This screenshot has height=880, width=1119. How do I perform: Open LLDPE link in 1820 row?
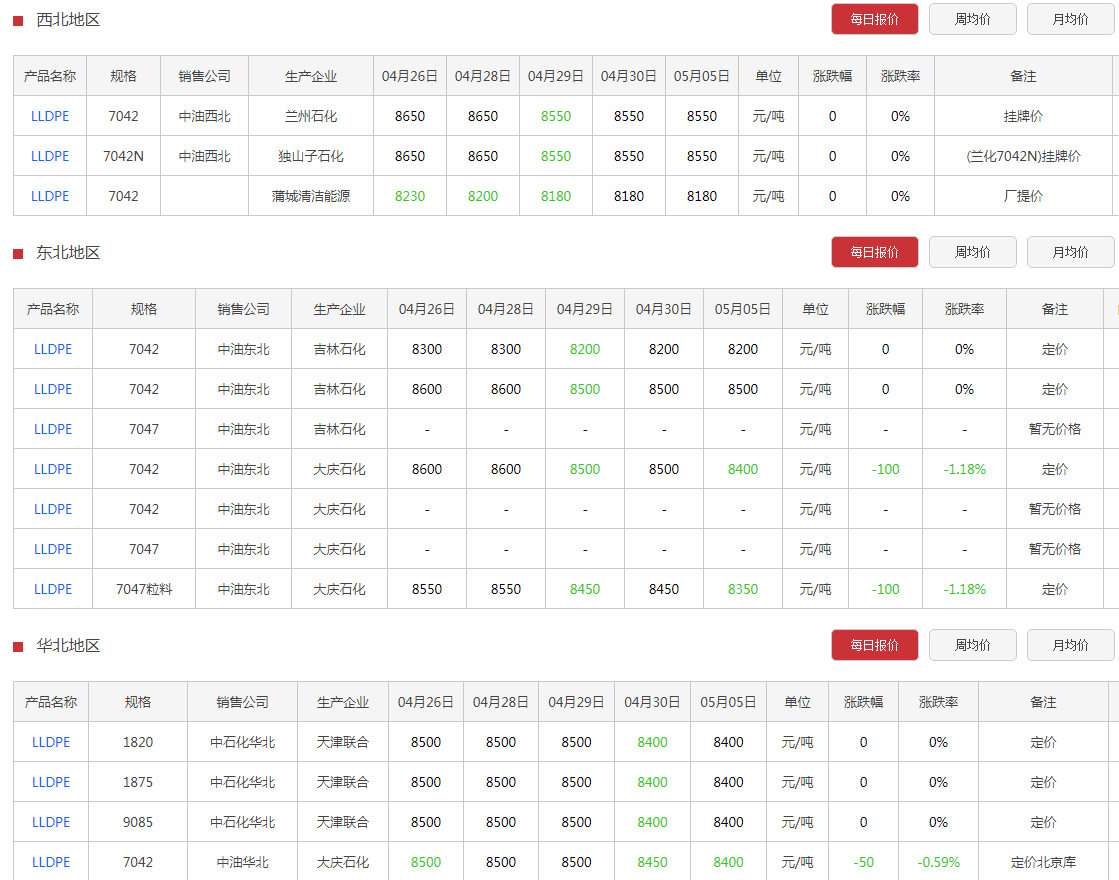click(x=51, y=742)
